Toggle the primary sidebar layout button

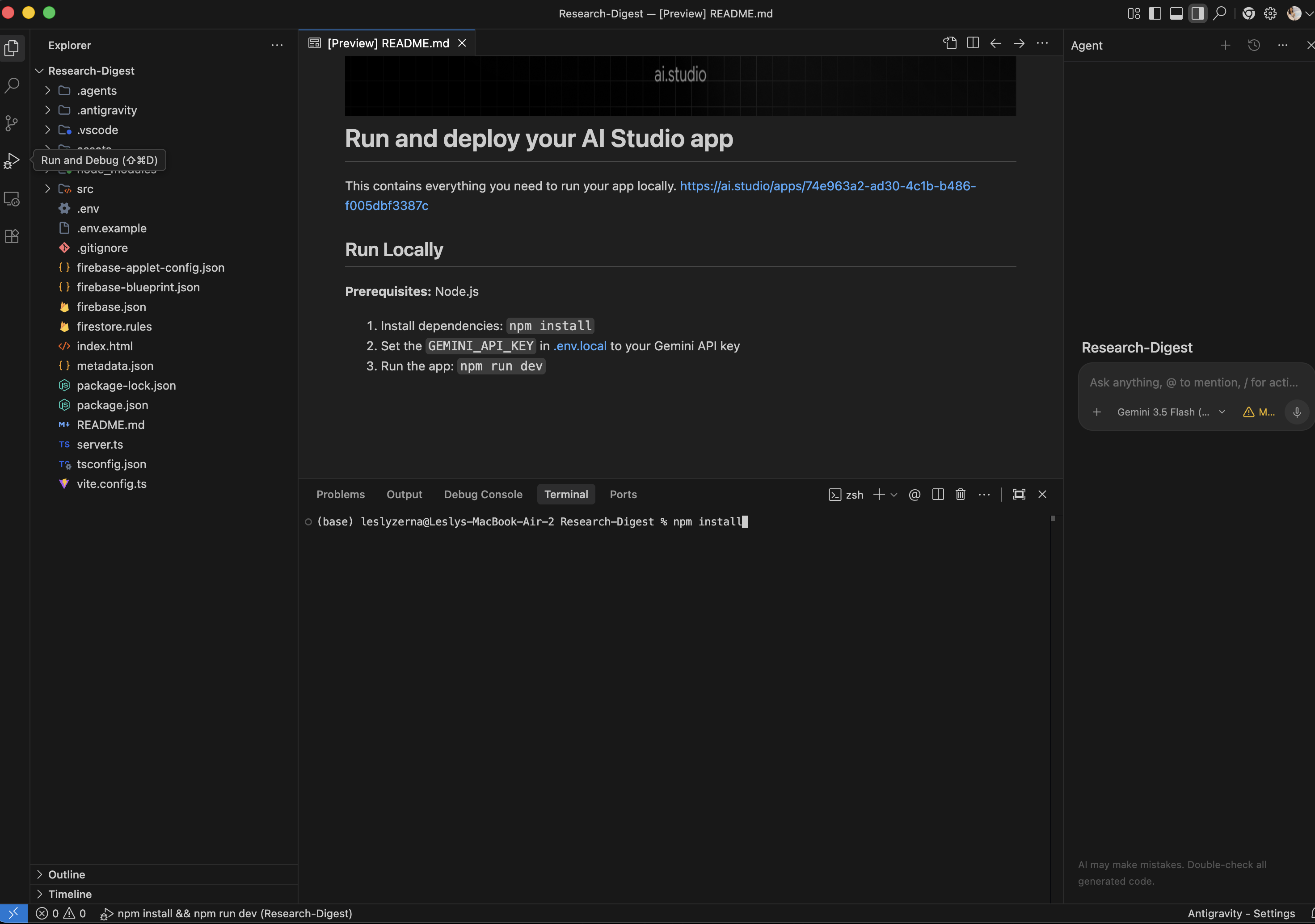coord(1155,13)
